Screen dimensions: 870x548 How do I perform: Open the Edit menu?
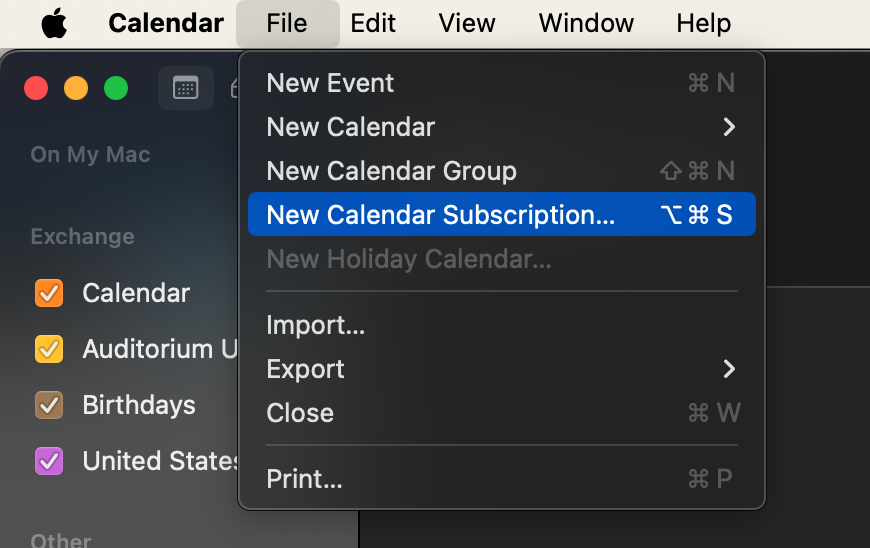pos(373,23)
